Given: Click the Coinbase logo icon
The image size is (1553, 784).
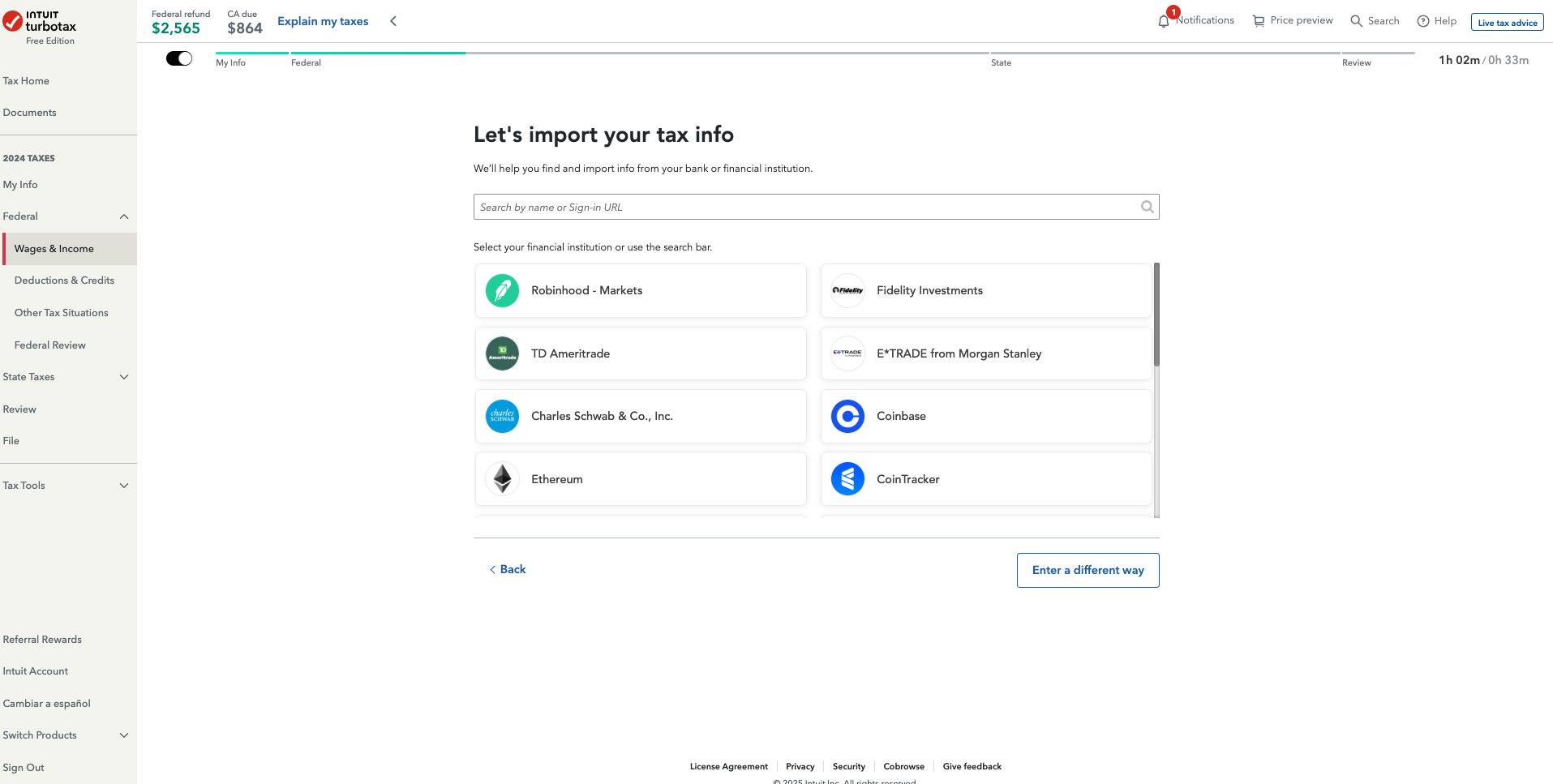Looking at the screenshot, I should (x=847, y=416).
